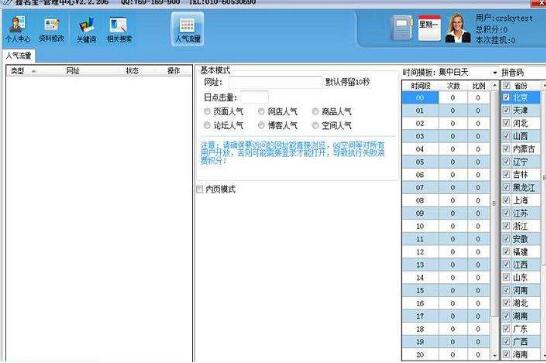Focus the 日点击量 input box

[254, 97]
